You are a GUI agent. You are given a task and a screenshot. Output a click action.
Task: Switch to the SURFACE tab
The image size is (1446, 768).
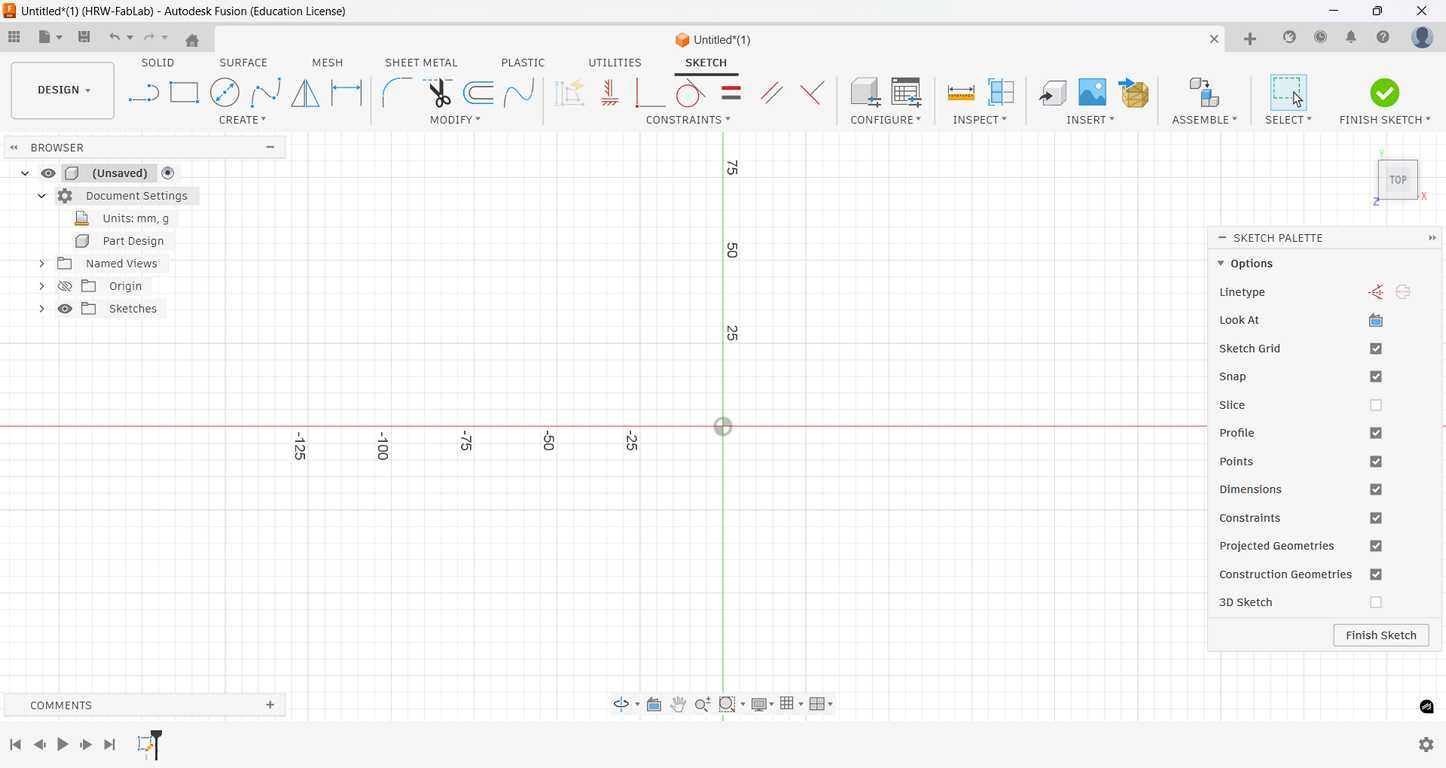[x=243, y=63]
